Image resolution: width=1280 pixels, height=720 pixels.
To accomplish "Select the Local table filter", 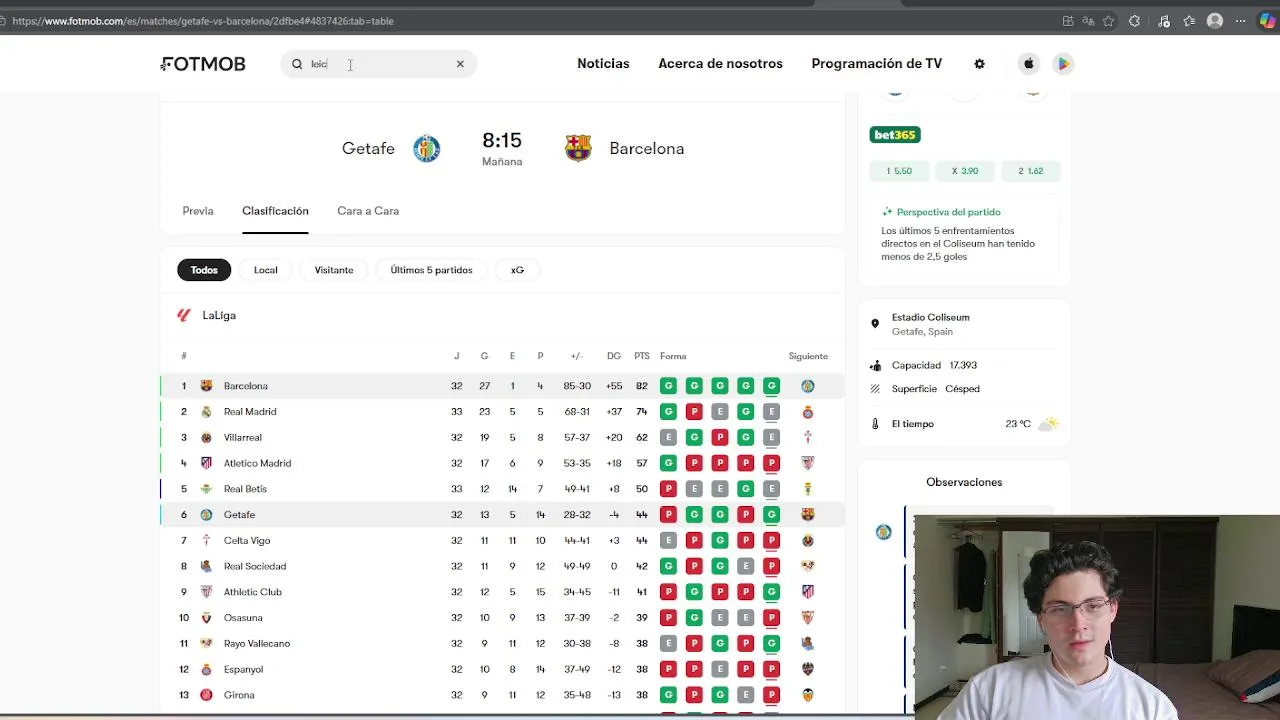I will (x=265, y=270).
